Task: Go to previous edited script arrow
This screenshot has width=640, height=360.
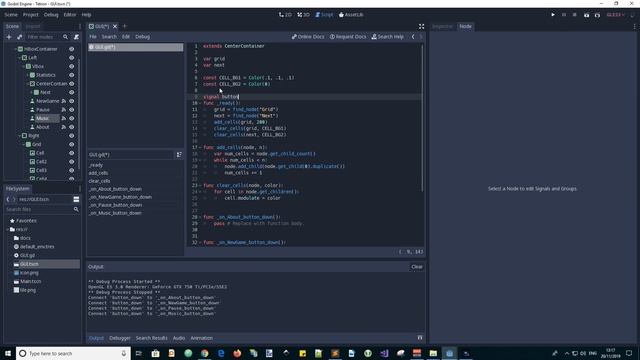Action: 413,37
